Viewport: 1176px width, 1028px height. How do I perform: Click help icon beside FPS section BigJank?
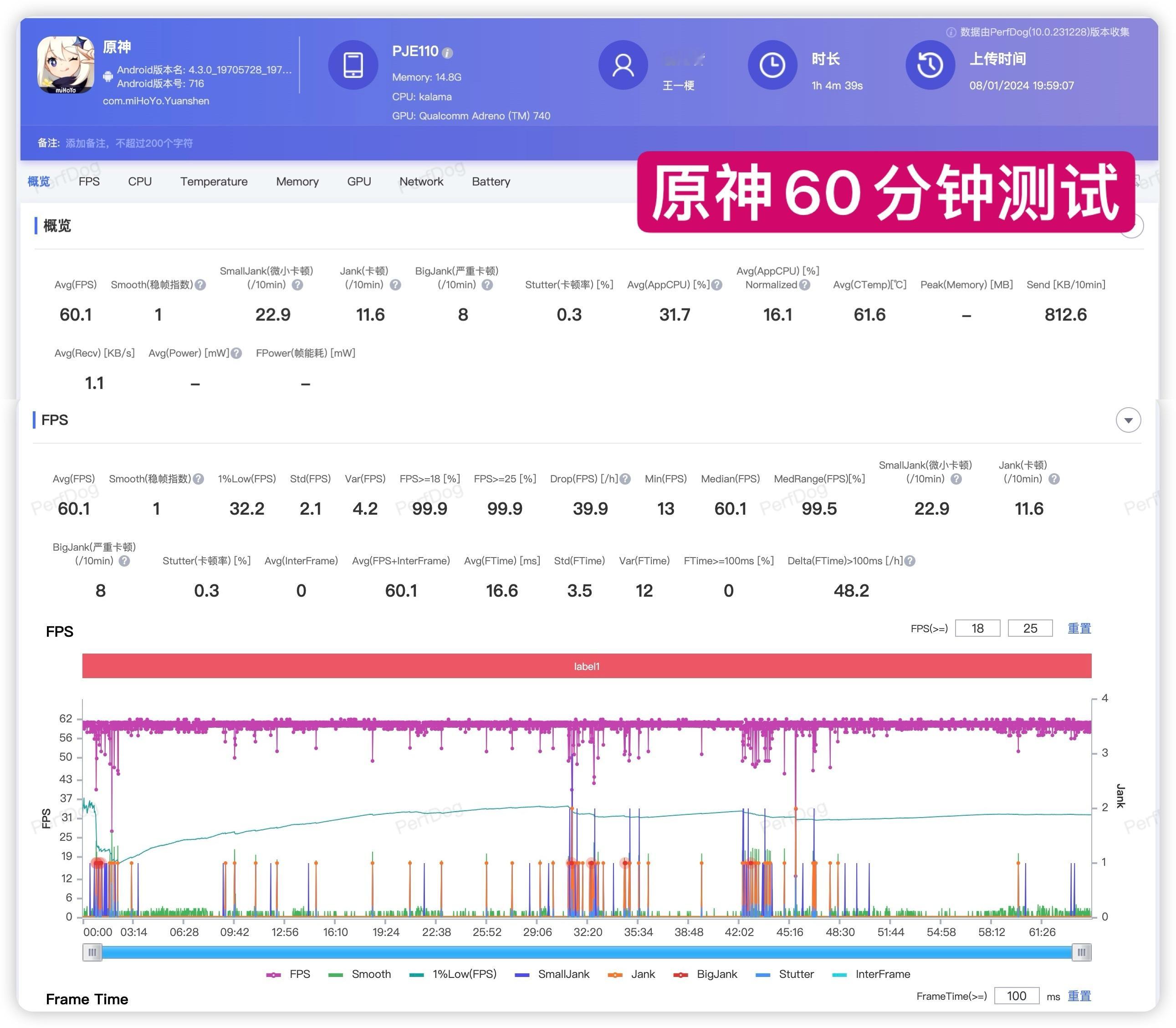124,561
